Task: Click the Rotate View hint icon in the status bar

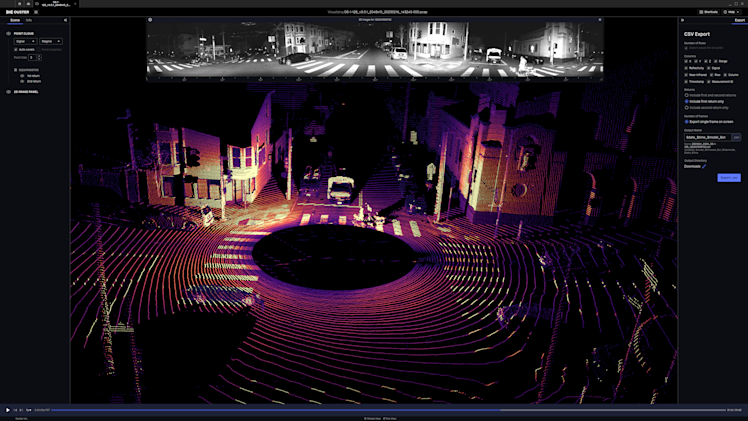Action: [x=365, y=419]
